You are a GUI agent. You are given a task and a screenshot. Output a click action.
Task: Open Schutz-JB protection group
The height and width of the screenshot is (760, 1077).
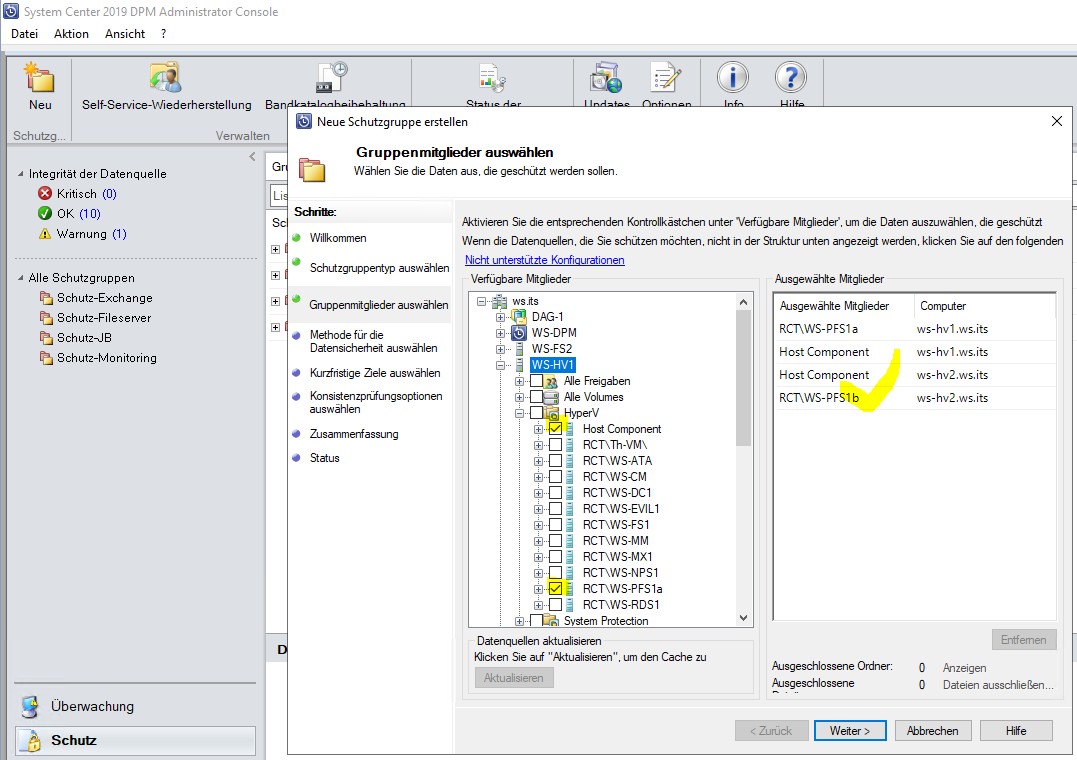pos(76,337)
